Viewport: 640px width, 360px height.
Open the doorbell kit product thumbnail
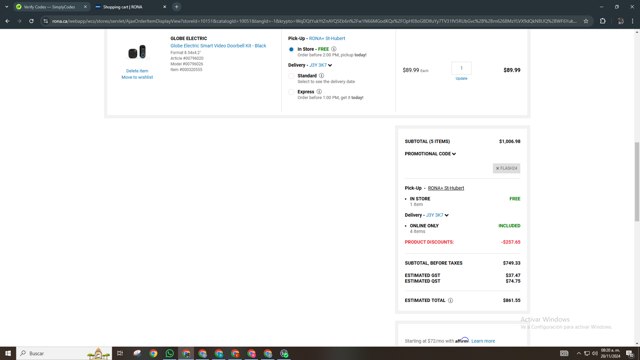(x=137, y=52)
